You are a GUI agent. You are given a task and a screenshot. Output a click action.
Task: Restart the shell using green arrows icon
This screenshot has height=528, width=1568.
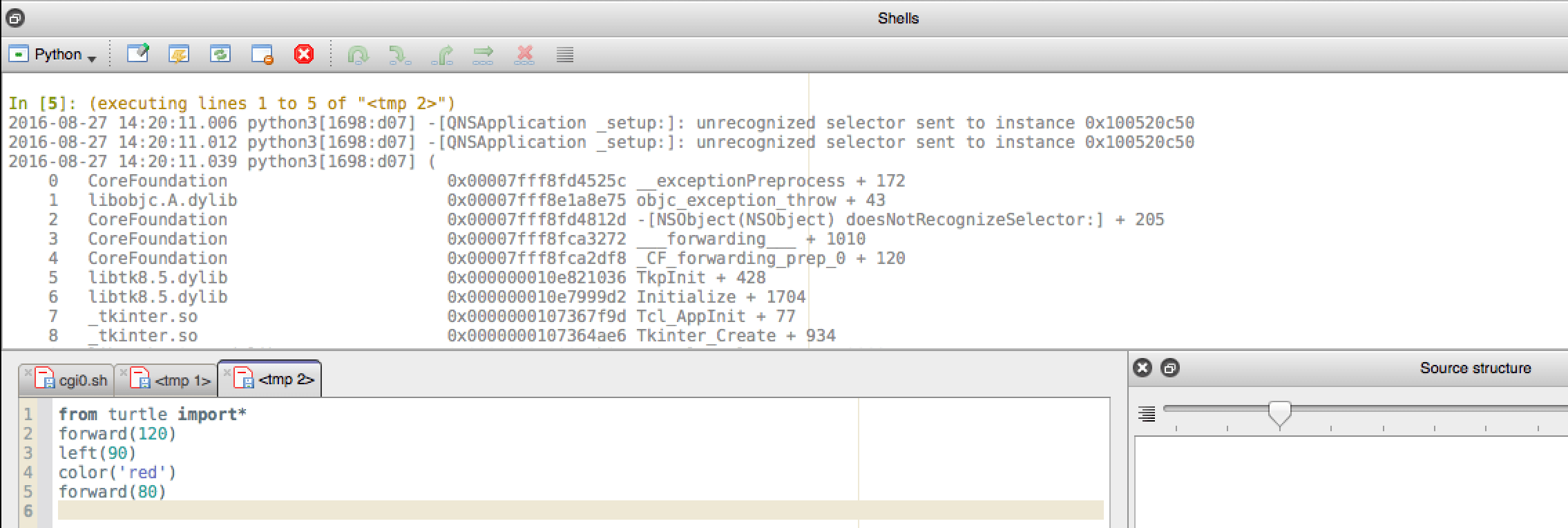(220, 54)
